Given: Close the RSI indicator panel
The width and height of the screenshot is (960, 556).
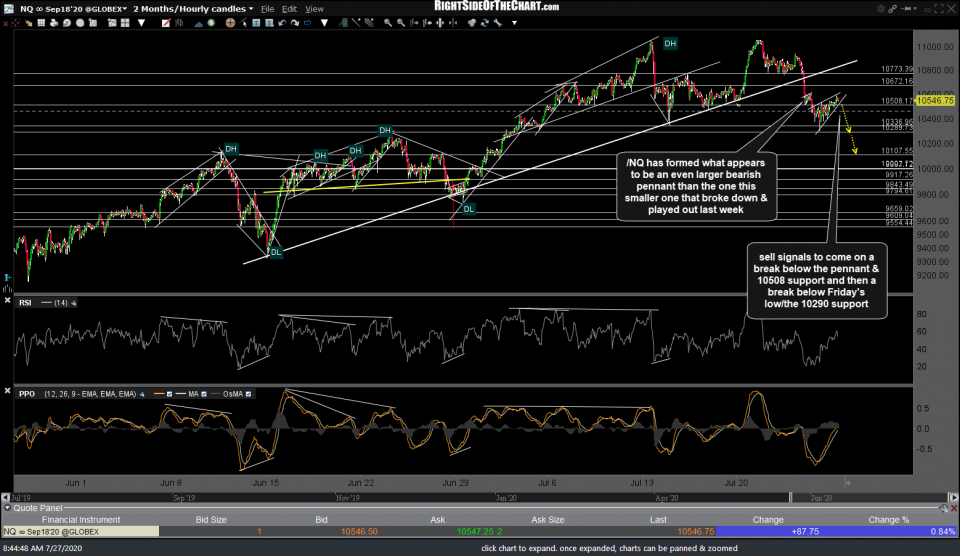Looking at the screenshot, I should [x=7, y=300].
